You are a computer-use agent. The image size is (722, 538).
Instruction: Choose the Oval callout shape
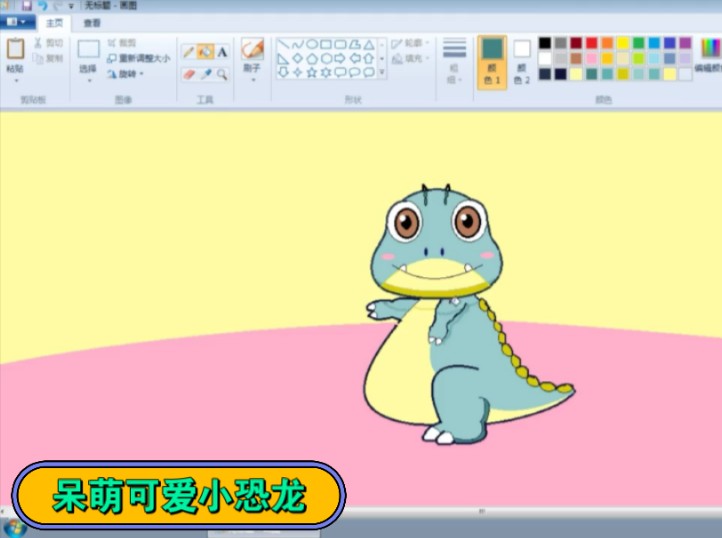point(355,72)
